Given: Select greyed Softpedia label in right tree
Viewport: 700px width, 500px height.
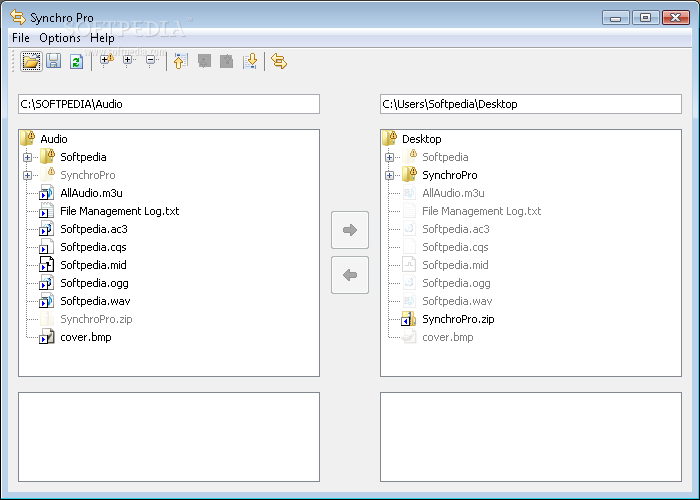Looking at the screenshot, I should click(445, 157).
